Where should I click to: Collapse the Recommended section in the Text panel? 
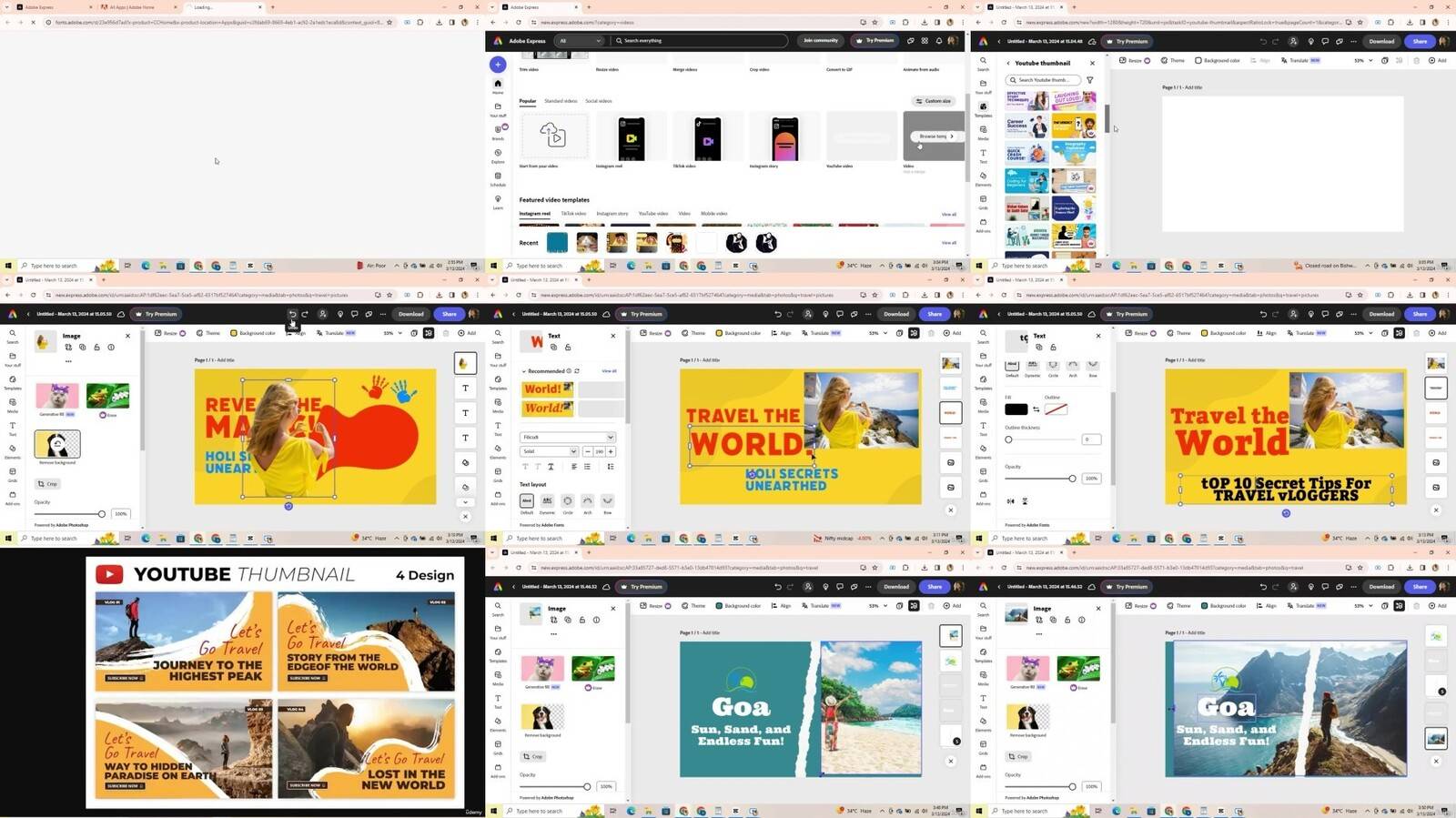click(523, 371)
